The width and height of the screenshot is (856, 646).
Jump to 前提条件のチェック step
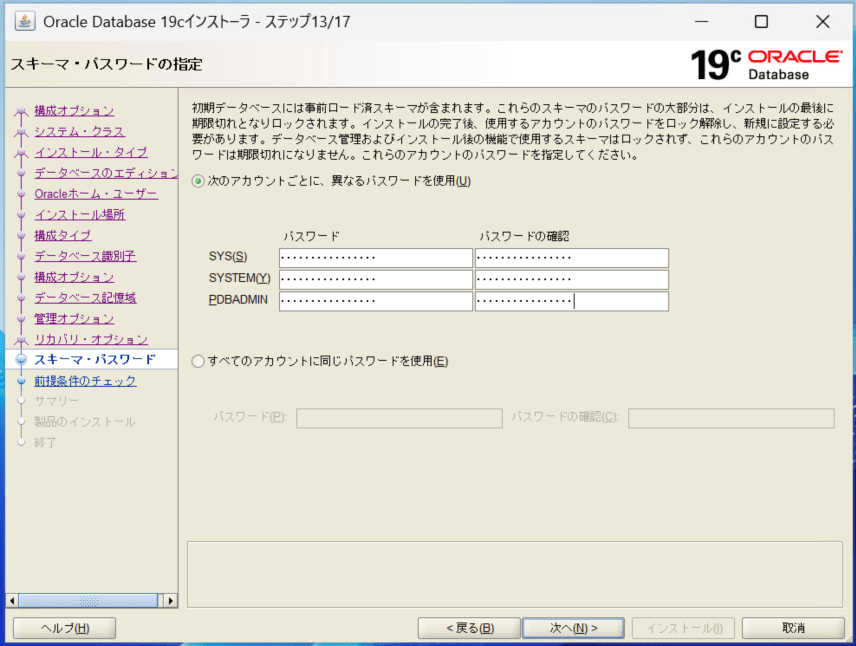(85, 381)
